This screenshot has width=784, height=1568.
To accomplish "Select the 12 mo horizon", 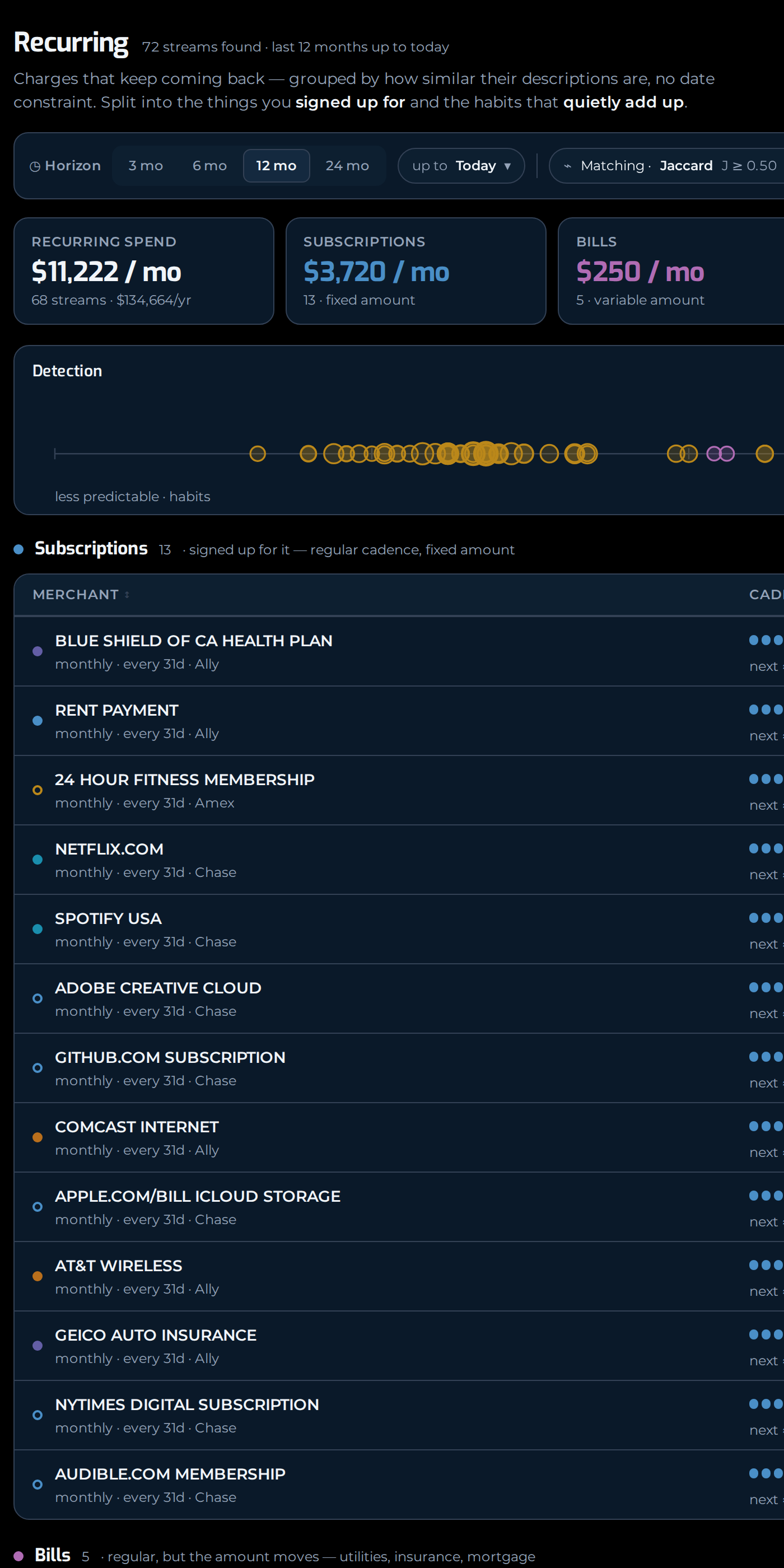I will (x=276, y=166).
